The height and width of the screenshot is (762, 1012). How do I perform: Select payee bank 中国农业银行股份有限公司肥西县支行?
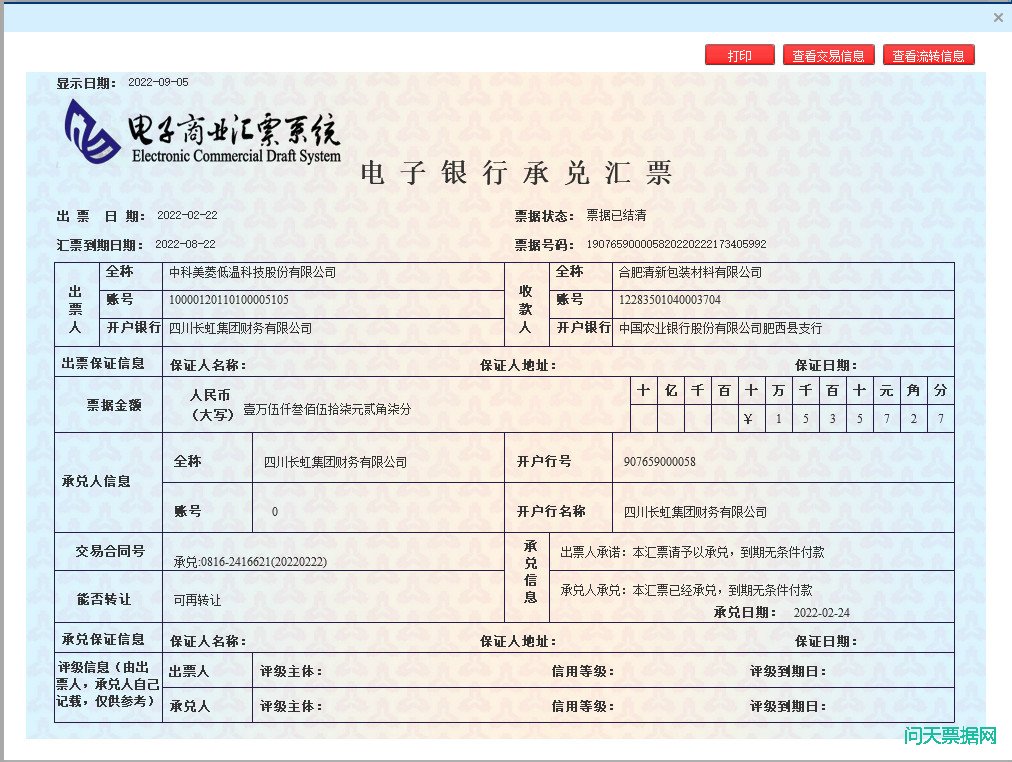point(720,328)
